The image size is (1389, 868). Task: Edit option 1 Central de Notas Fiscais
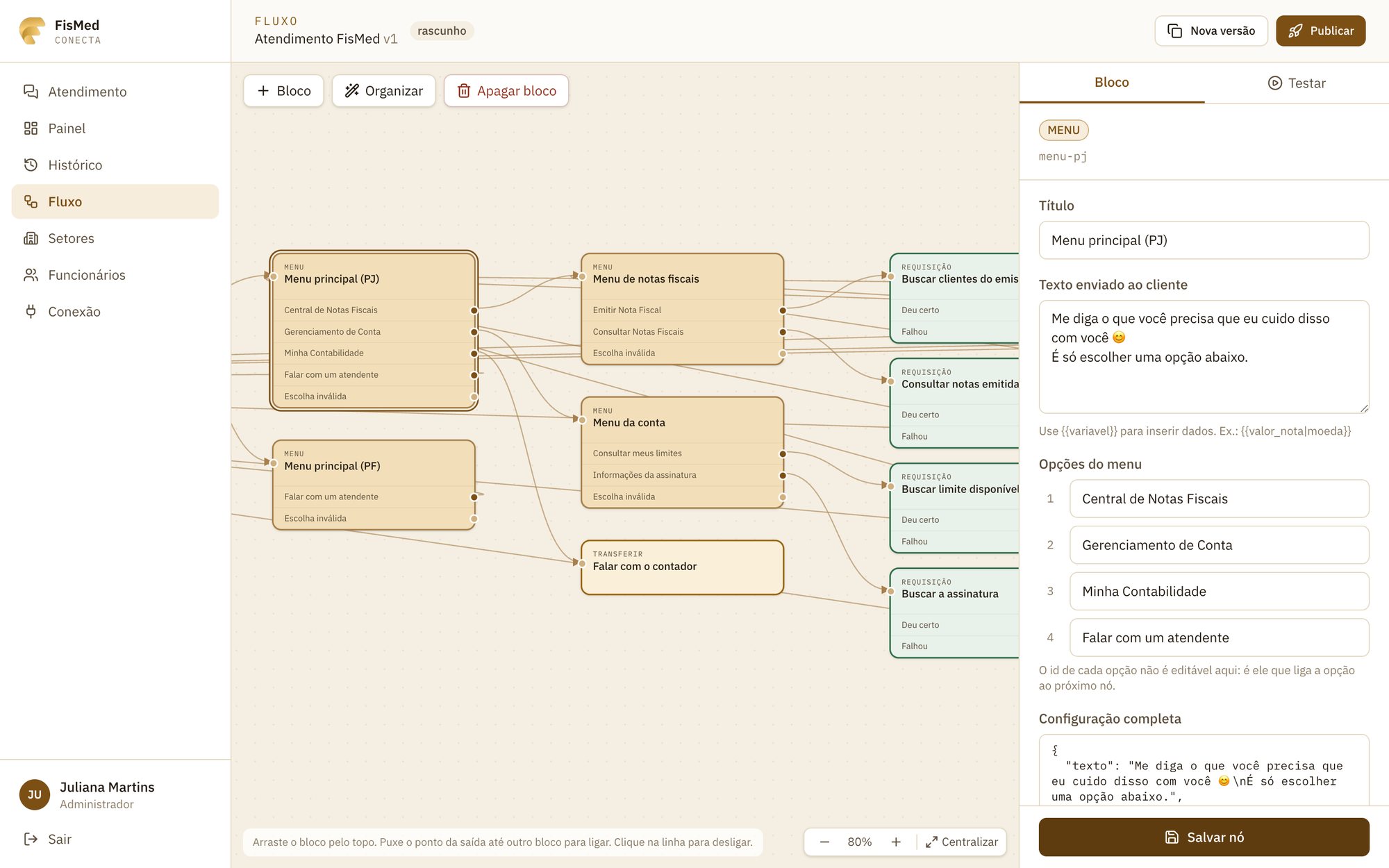(x=1219, y=499)
